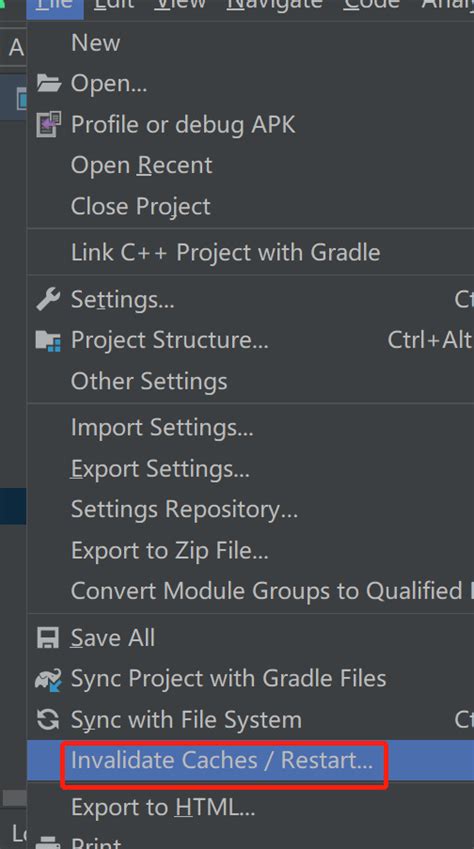Click the Project Structure folder icon
The width and height of the screenshot is (474, 849).
click(x=48, y=341)
